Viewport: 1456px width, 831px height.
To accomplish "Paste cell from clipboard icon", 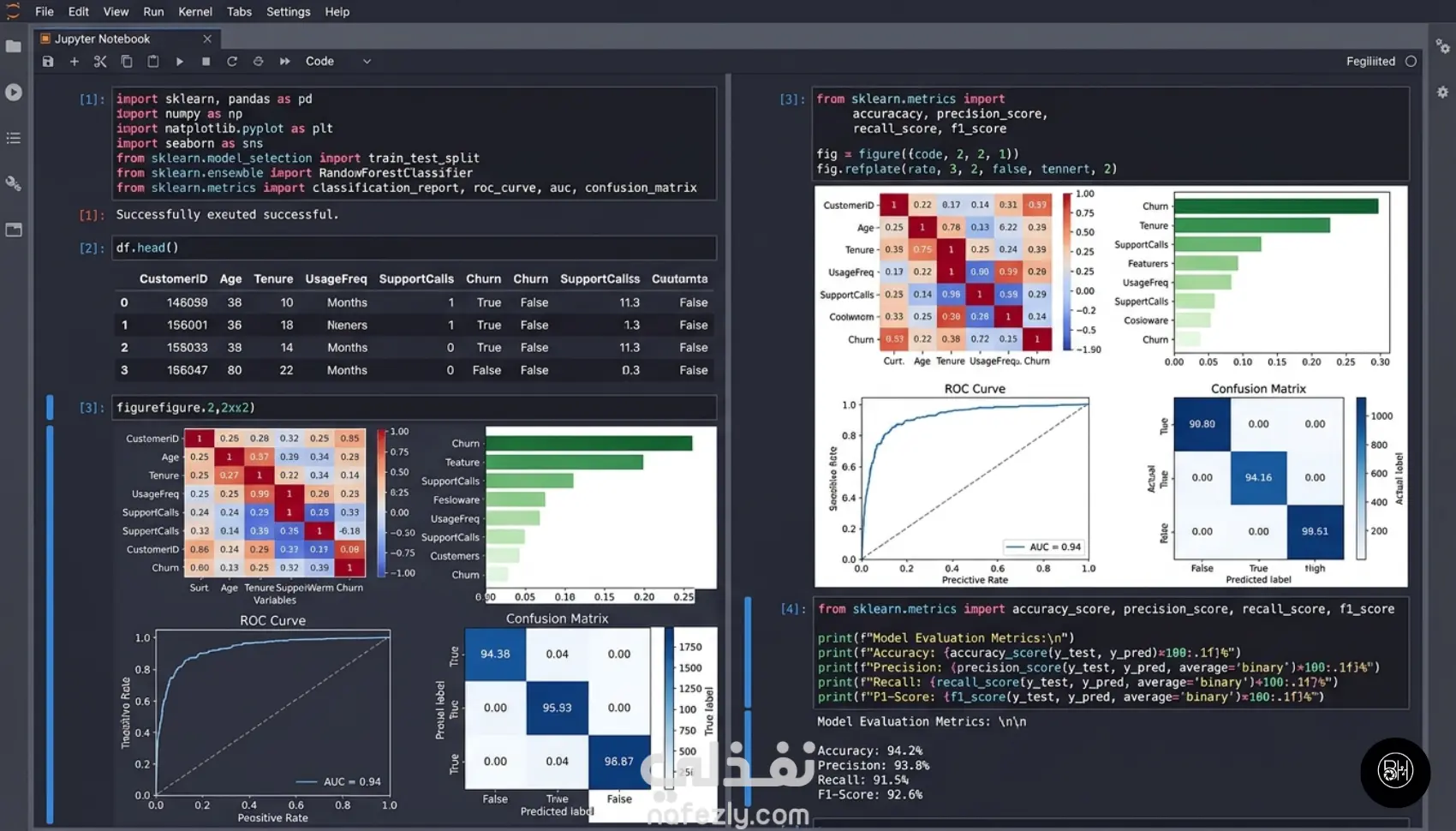I will tap(153, 62).
